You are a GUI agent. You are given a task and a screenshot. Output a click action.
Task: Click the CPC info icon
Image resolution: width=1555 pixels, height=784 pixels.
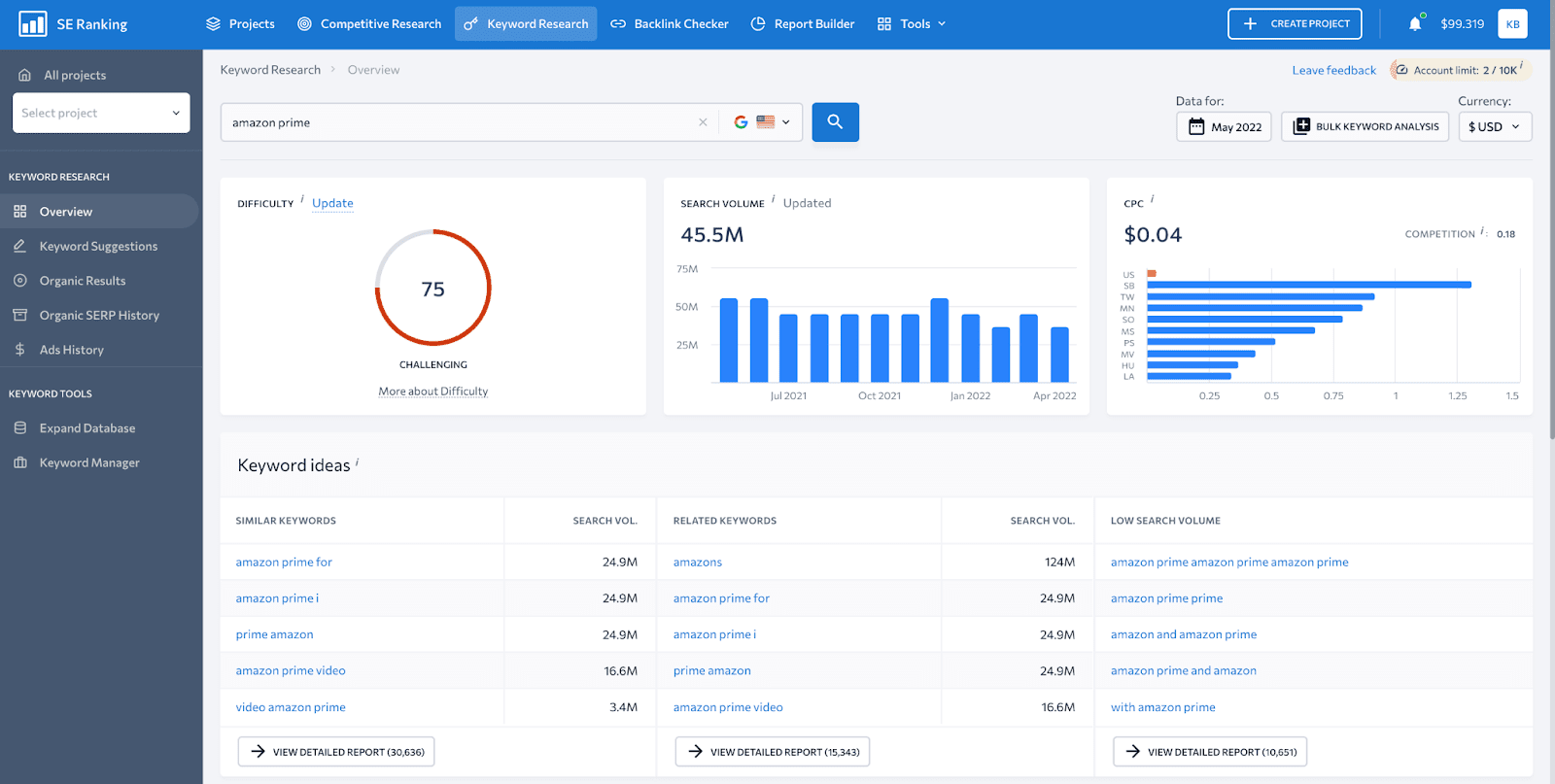pos(1153,199)
